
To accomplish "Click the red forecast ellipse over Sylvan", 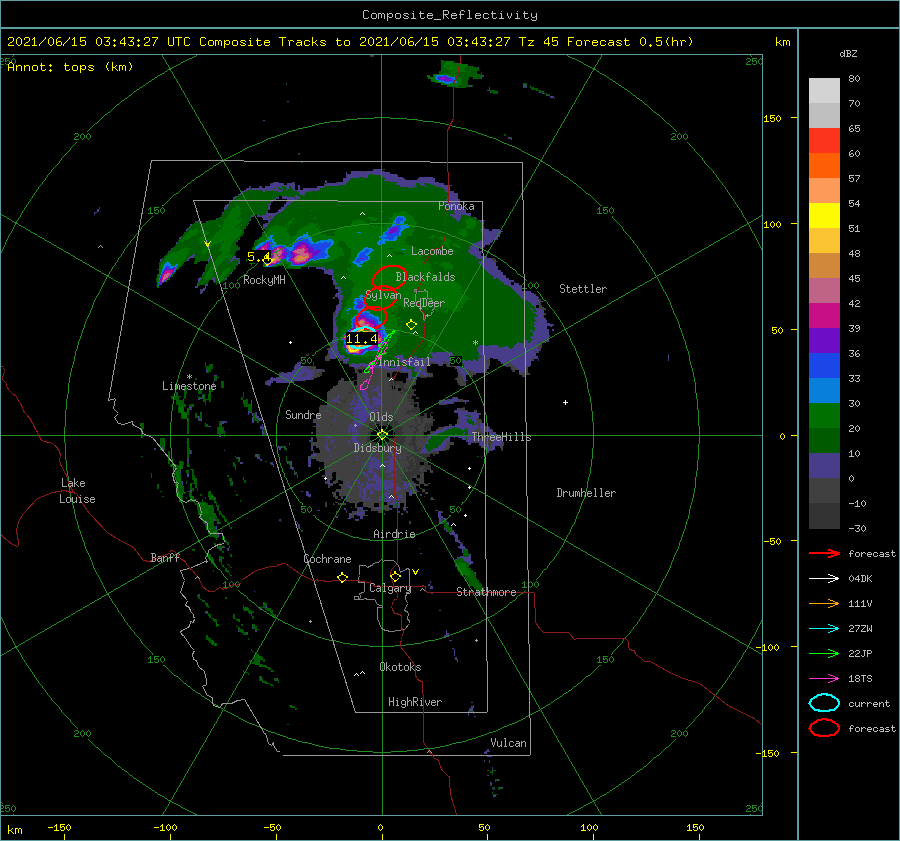I will click(381, 297).
